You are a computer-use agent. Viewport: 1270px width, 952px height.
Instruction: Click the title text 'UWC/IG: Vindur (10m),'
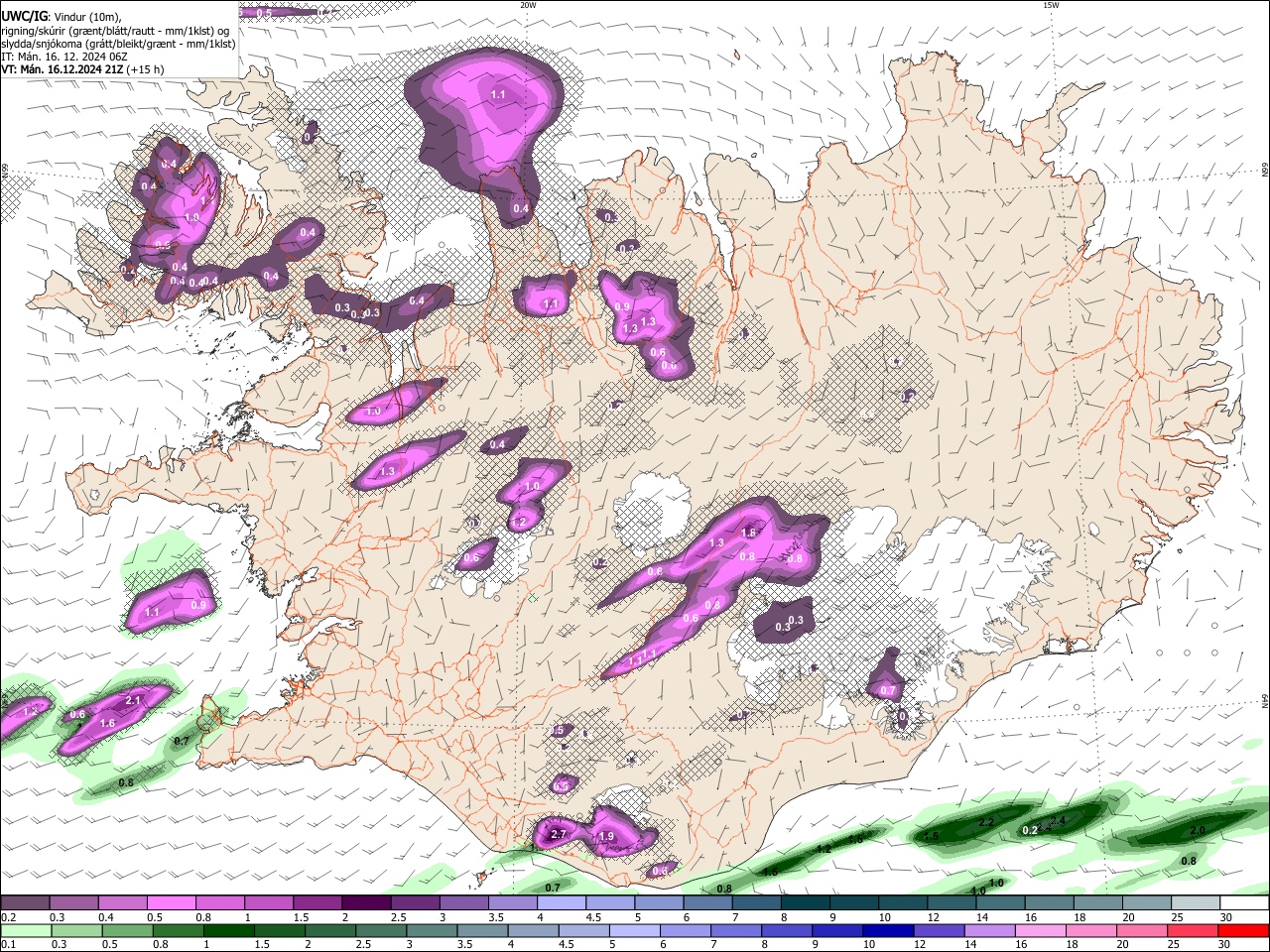[x=62, y=16]
